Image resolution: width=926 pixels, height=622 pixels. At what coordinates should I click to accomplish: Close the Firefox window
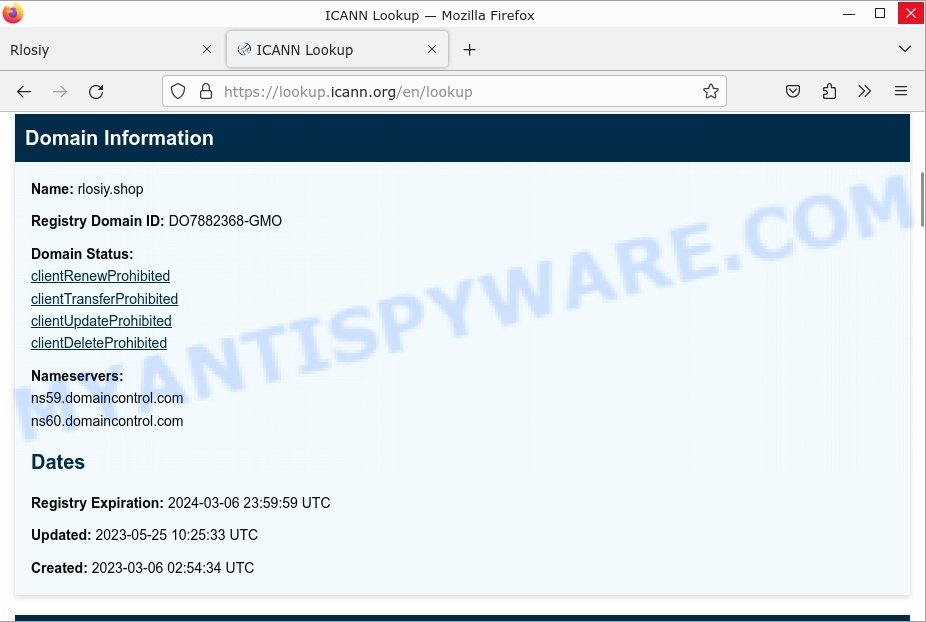point(911,13)
